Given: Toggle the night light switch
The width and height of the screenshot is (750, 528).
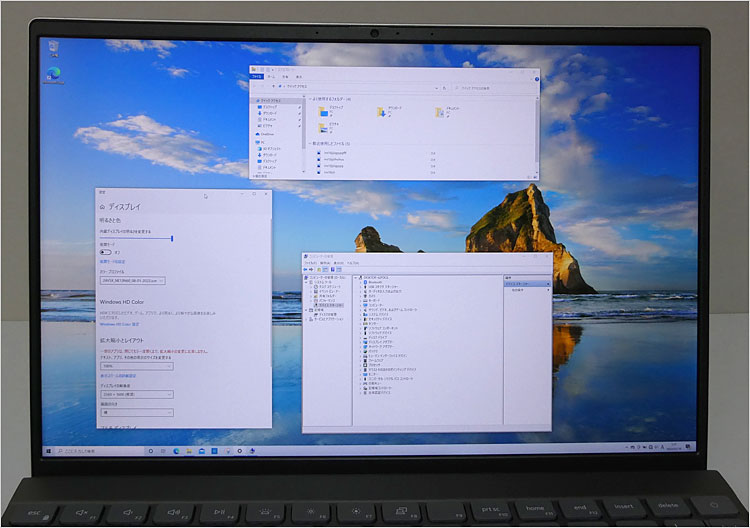Looking at the screenshot, I should [105, 252].
